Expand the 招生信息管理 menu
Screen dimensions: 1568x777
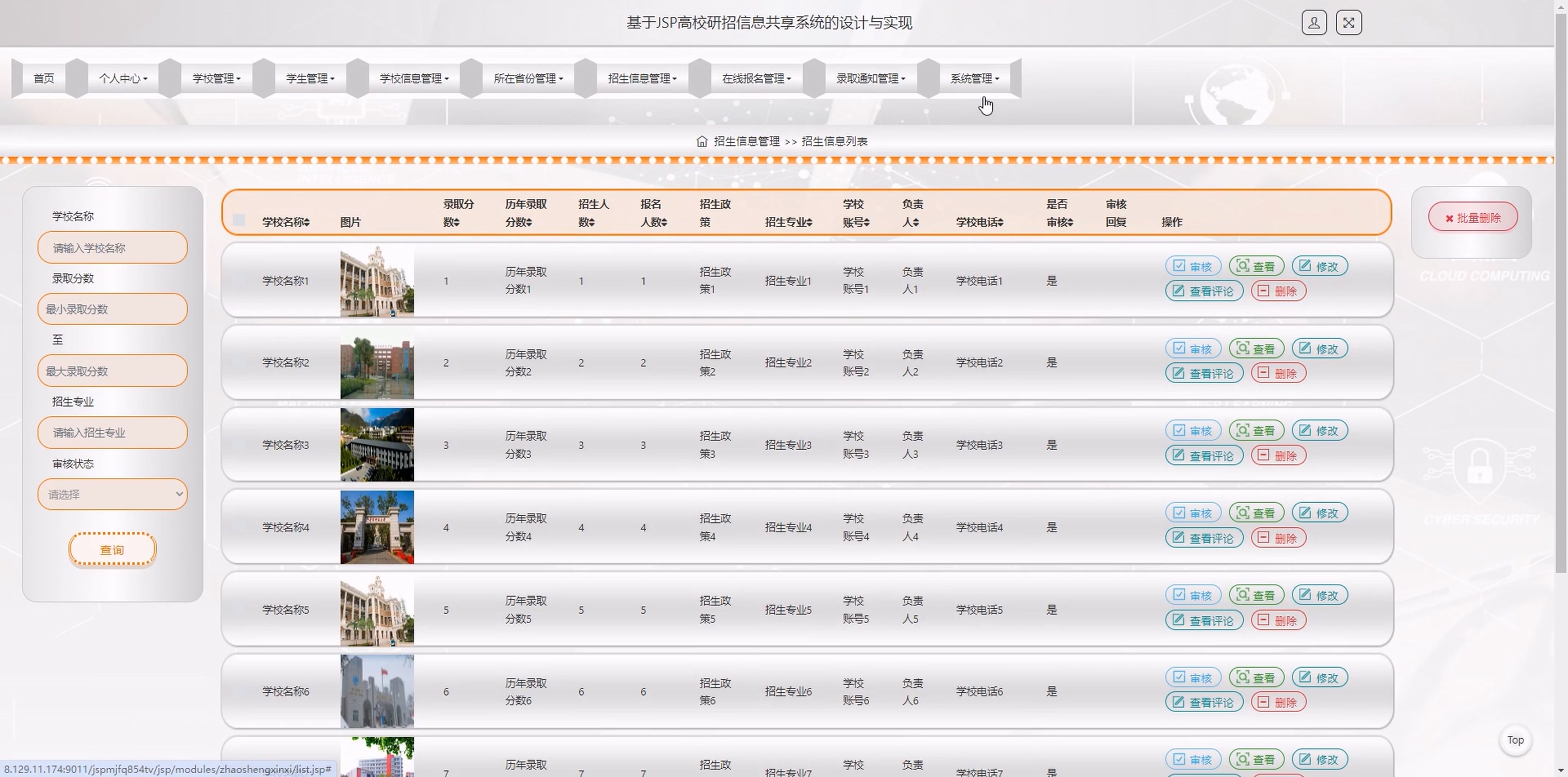coord(642,79)
